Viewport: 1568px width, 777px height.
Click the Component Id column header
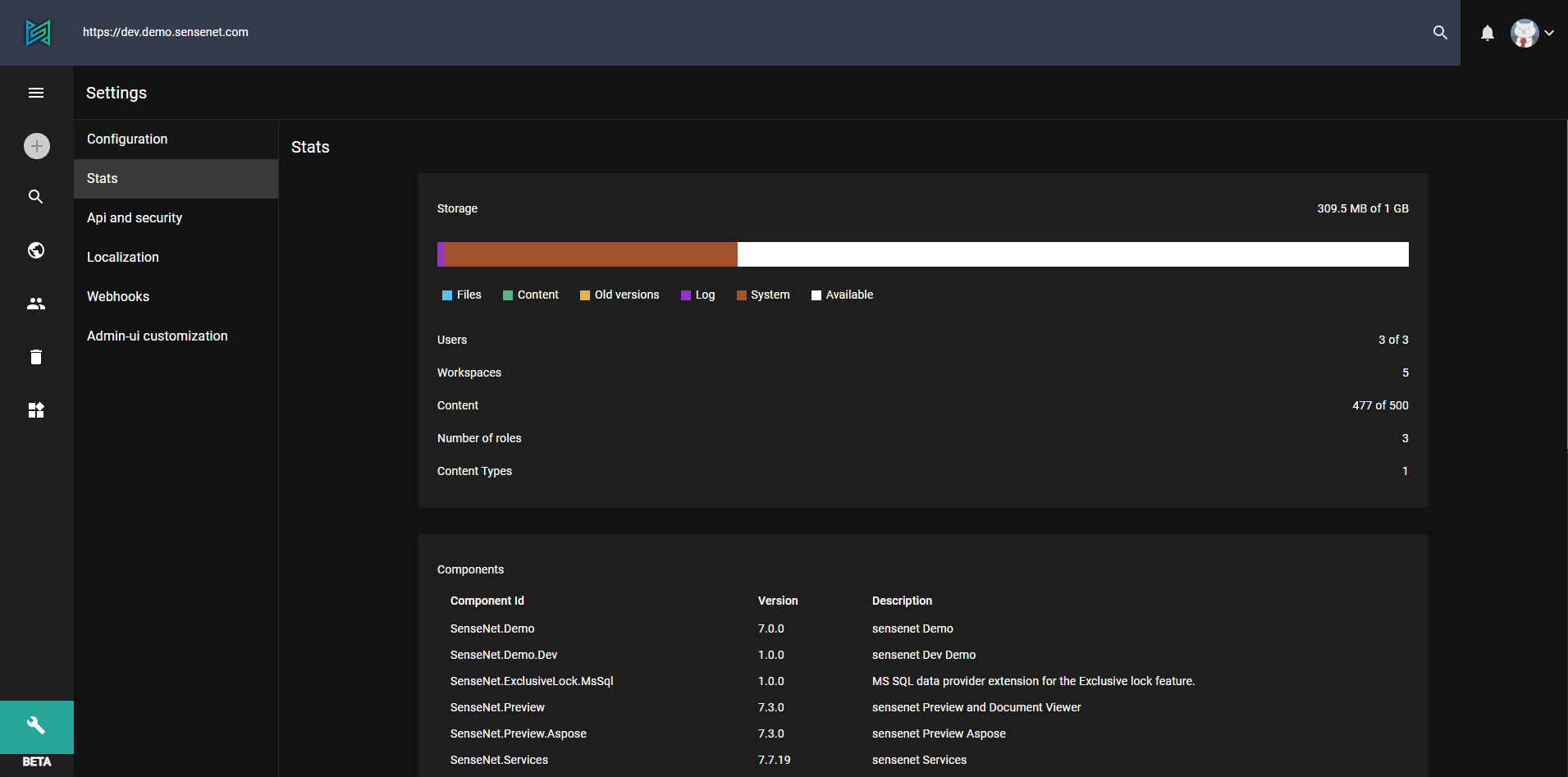[487, 601]
